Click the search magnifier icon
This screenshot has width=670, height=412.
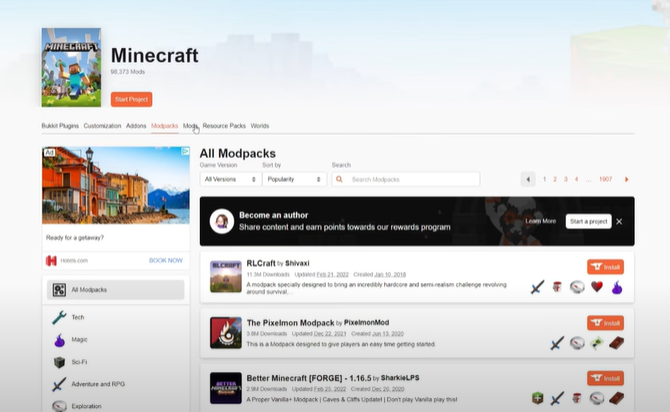click(x=339, y=179)
